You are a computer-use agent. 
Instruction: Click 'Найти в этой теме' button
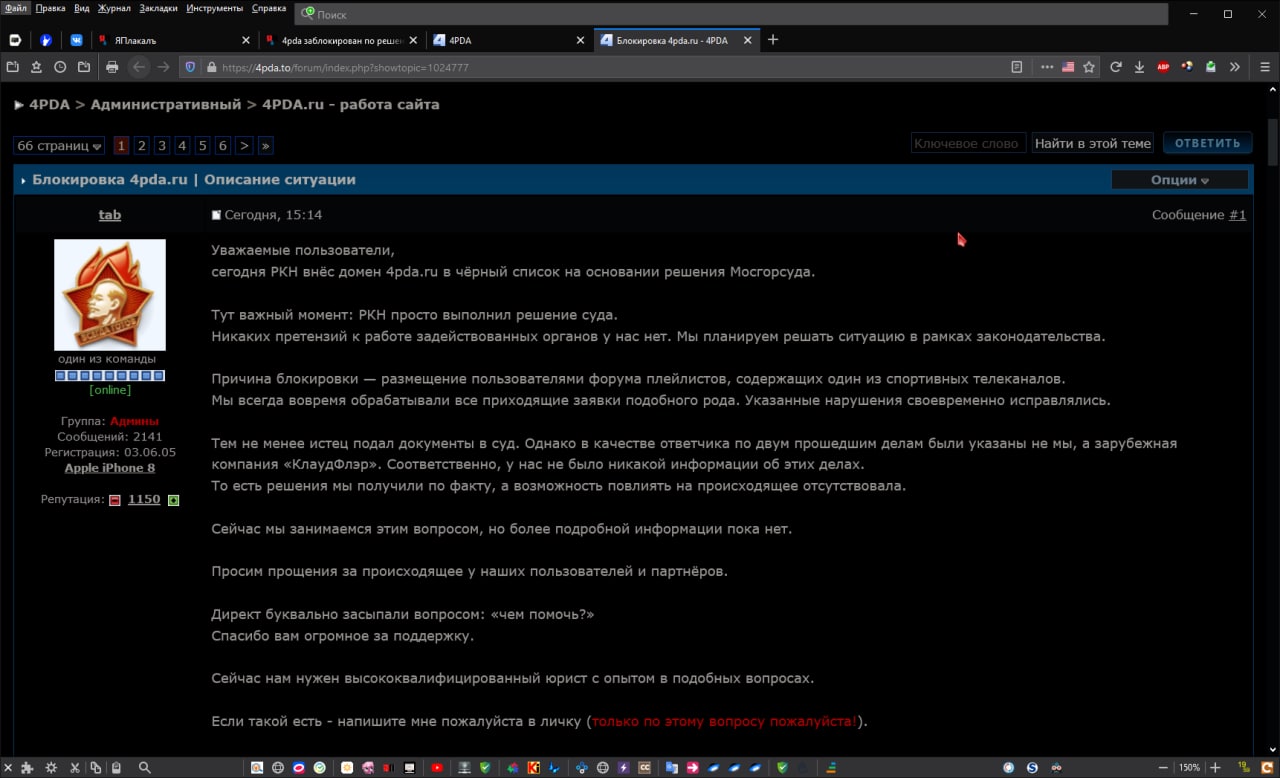(x=1092, y=143)
